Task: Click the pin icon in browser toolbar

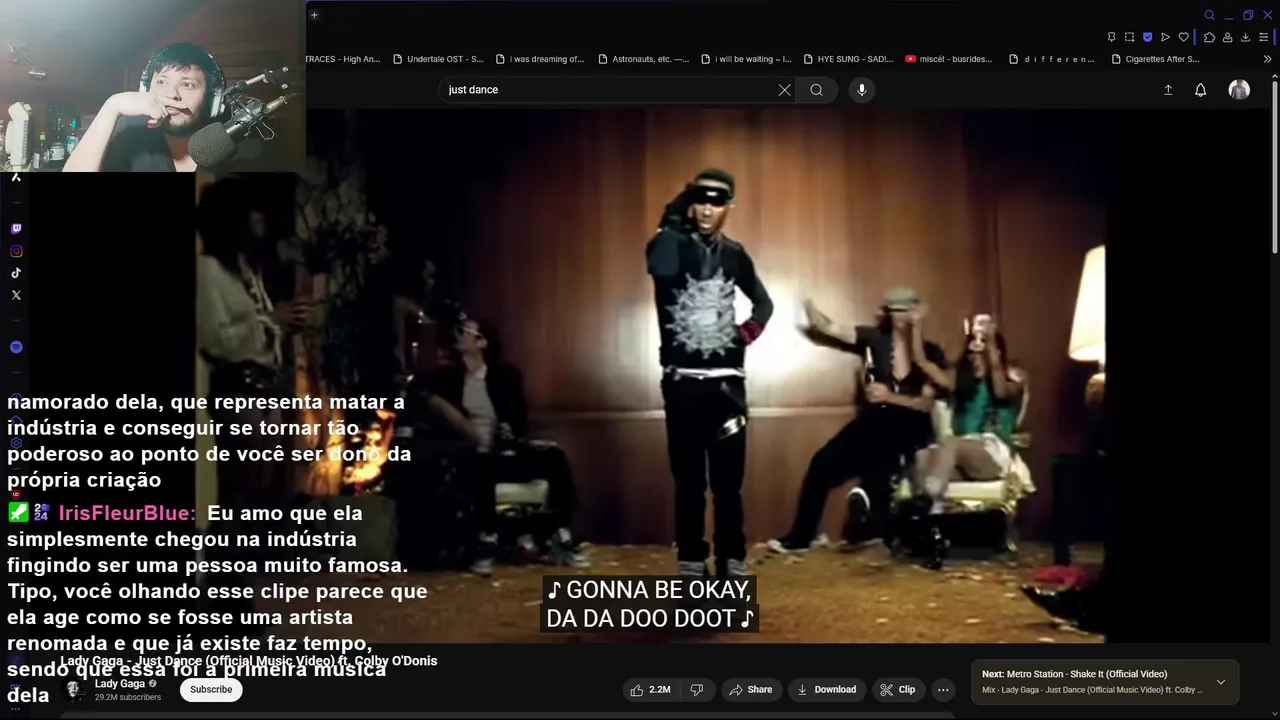Action: tap(1112, 37)
